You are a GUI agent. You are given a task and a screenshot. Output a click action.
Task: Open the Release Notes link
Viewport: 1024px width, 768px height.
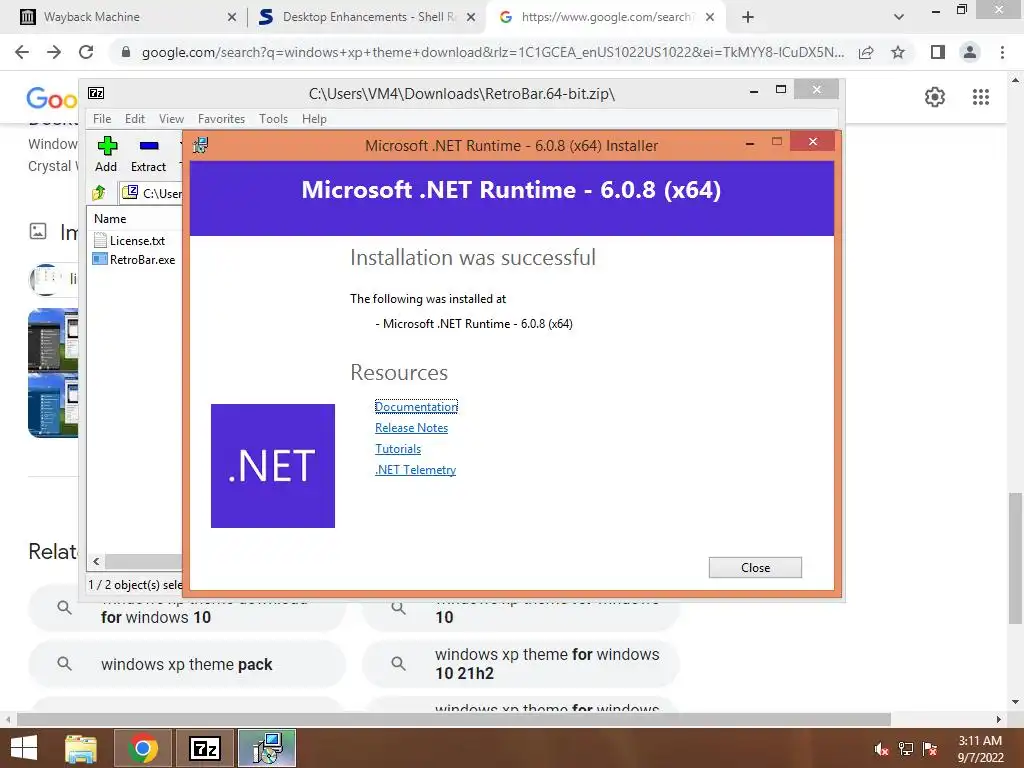click(x=411, y=428)
